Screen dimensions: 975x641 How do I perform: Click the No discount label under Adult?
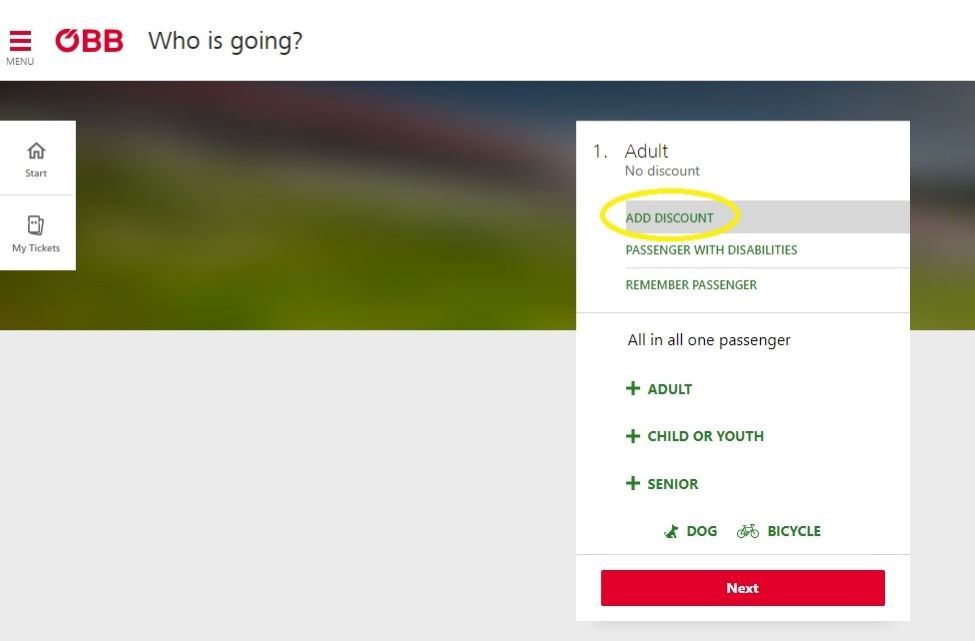click(663, 171)
